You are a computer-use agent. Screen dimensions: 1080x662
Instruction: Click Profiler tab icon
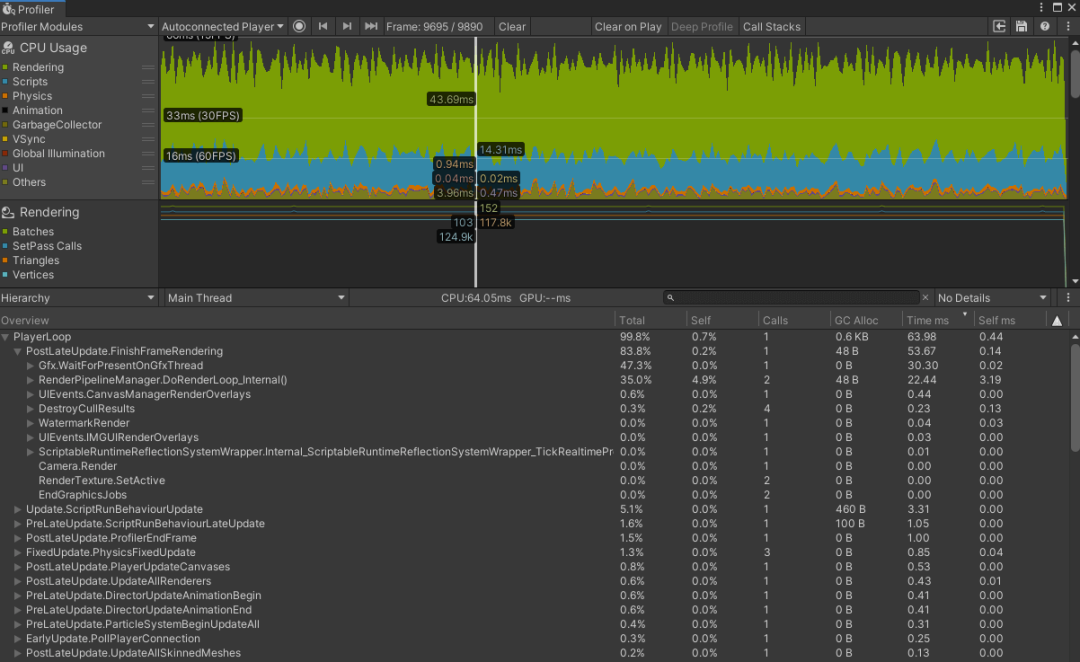8,9
